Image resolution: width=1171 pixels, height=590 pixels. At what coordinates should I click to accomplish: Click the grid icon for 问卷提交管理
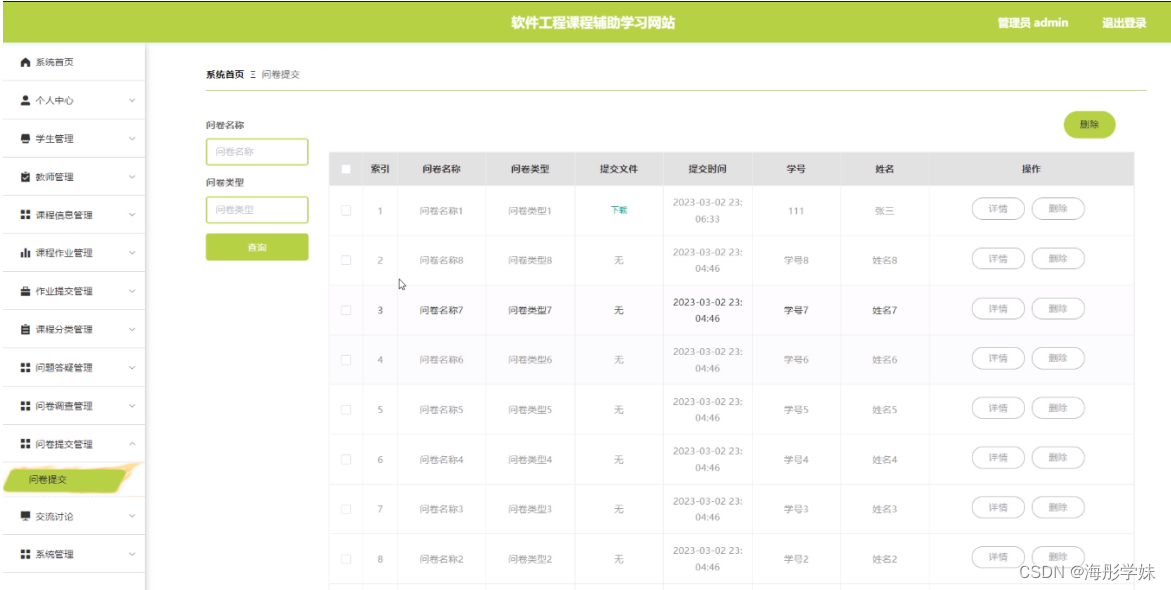pos(25,444)
